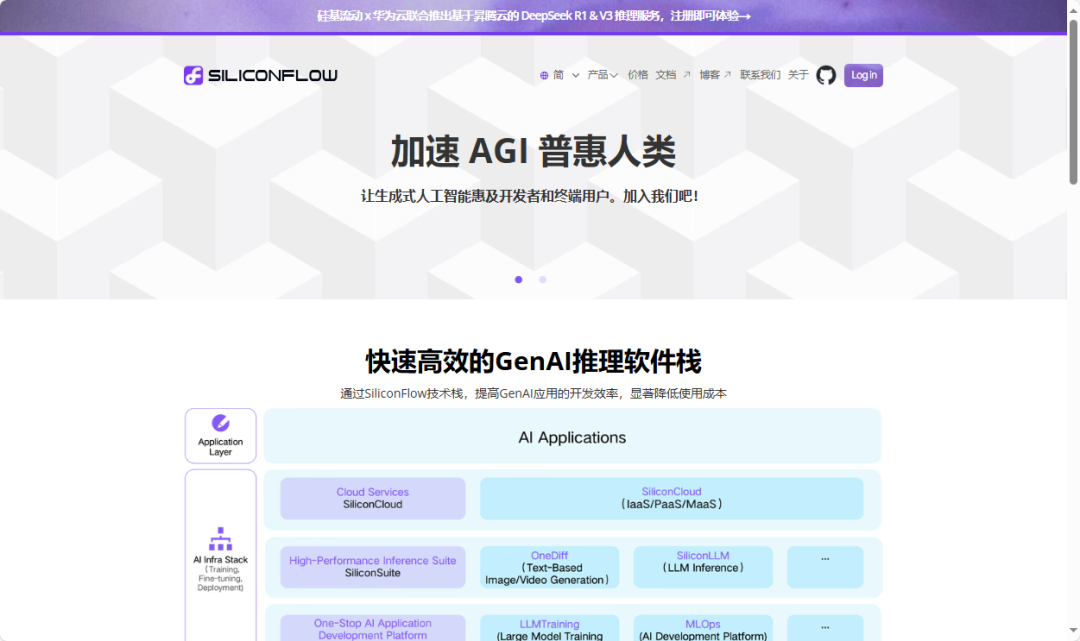Click the ellipsis box beside MLOps
This screenshot has width=1080, height=641.
click(825, 628)
